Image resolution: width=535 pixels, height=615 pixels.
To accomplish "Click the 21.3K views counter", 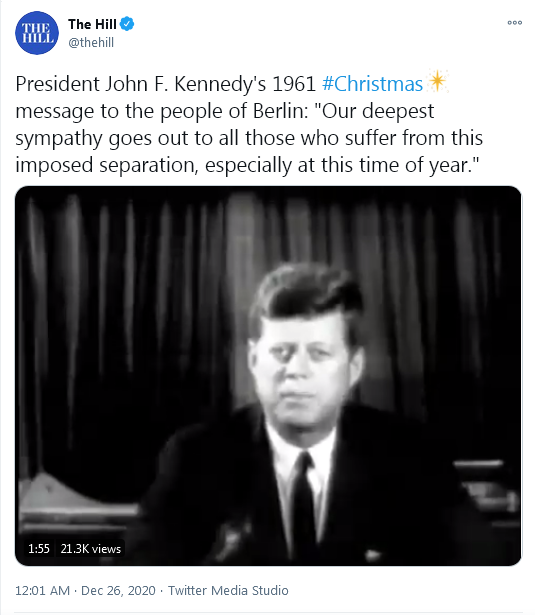I will pos(91,548).
